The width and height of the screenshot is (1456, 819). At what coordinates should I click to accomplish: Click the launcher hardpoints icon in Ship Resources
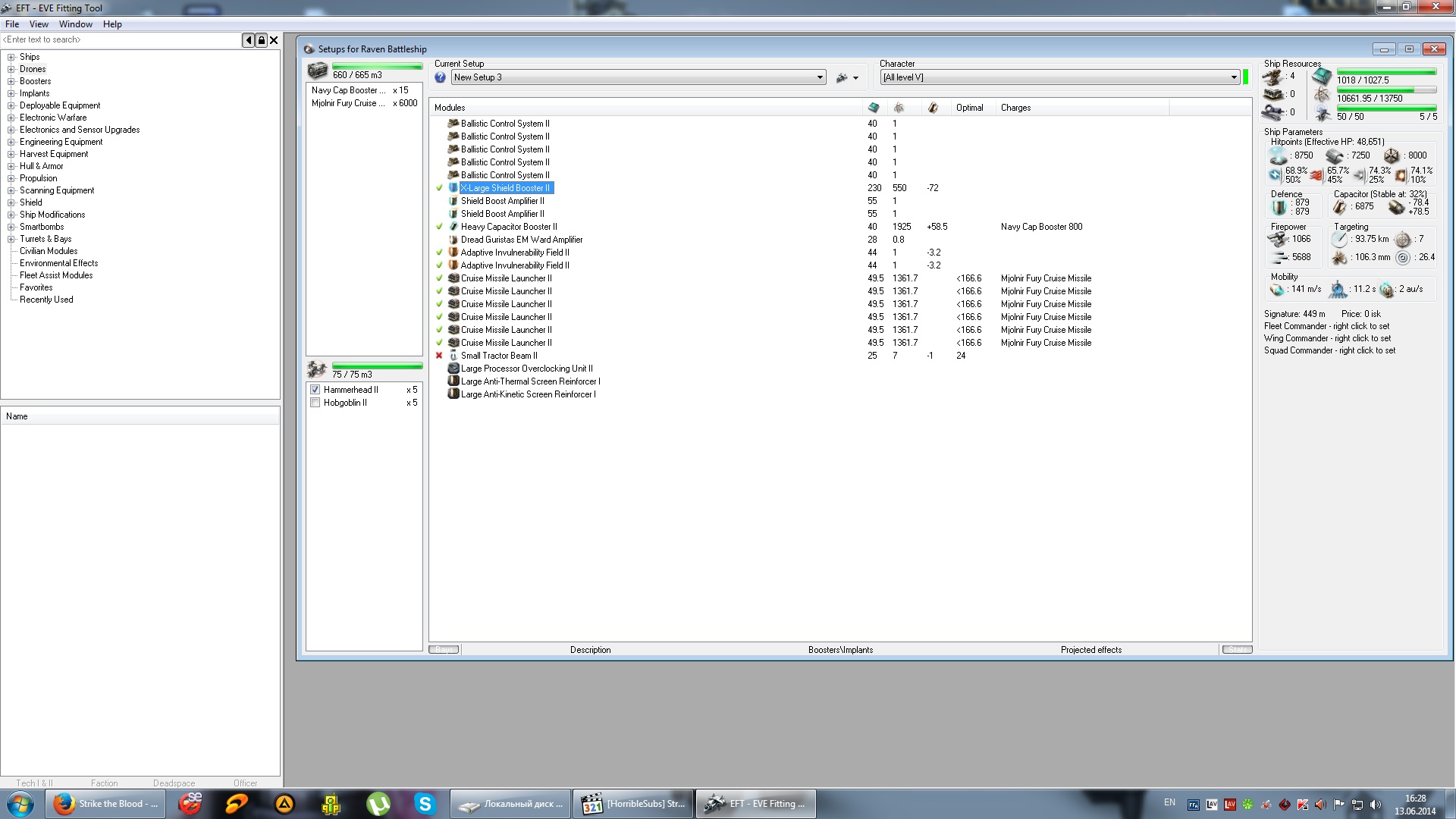point(1272,94)
